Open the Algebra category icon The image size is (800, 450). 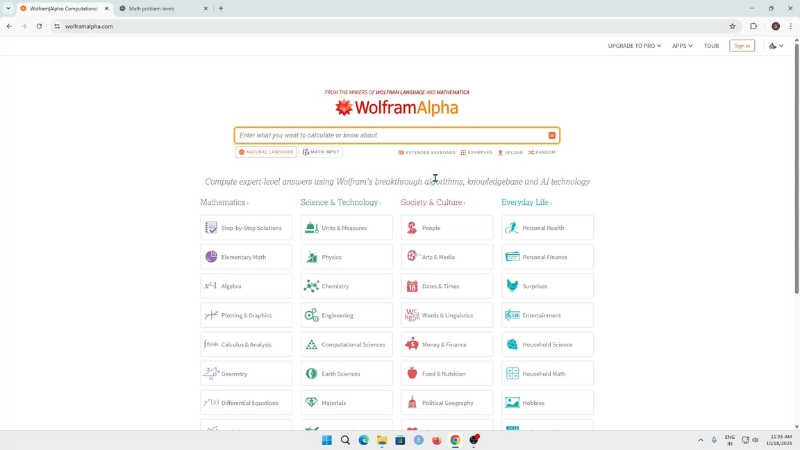(x=211, y=286)
